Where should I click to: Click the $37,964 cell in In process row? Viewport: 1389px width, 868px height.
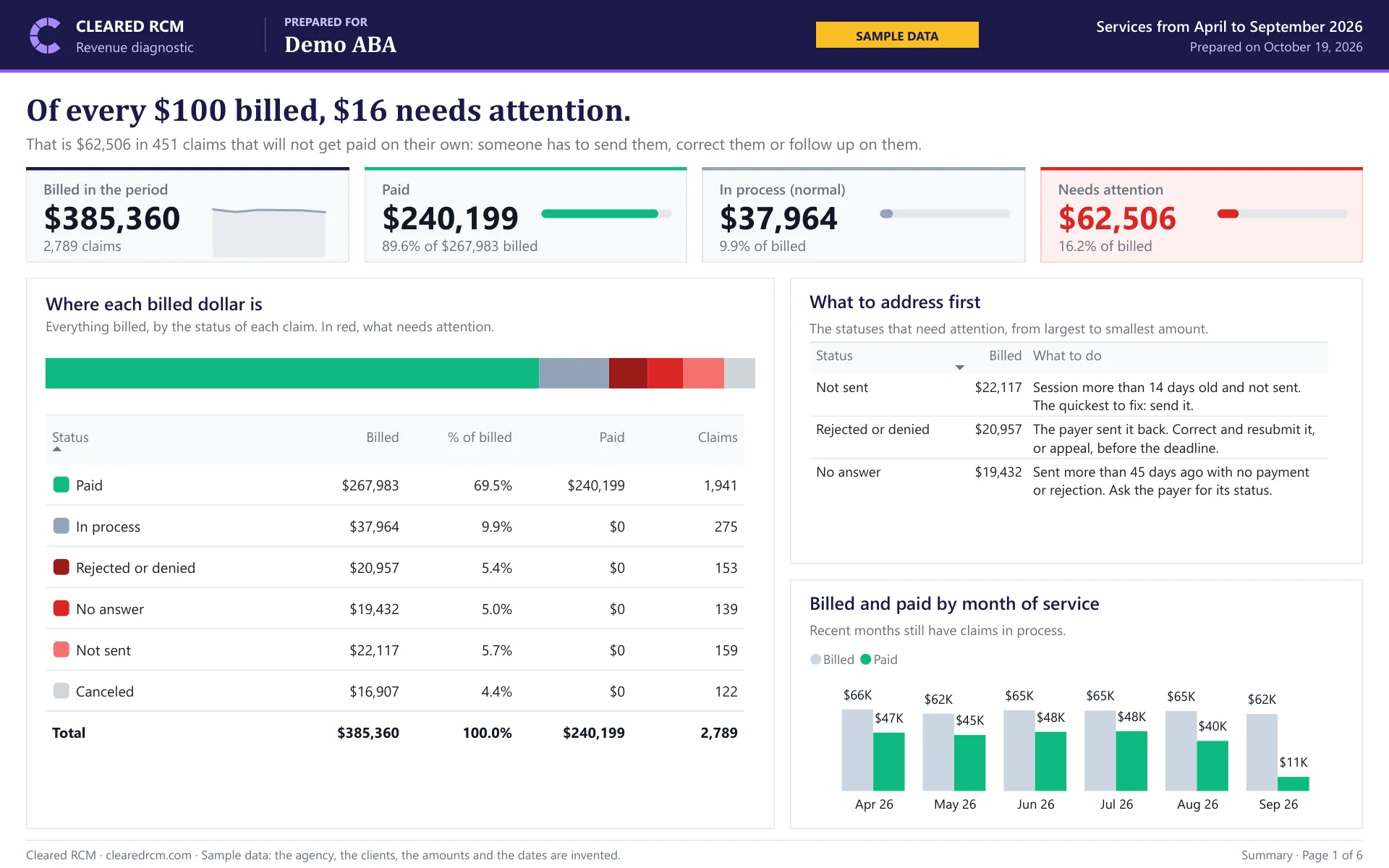374,527
